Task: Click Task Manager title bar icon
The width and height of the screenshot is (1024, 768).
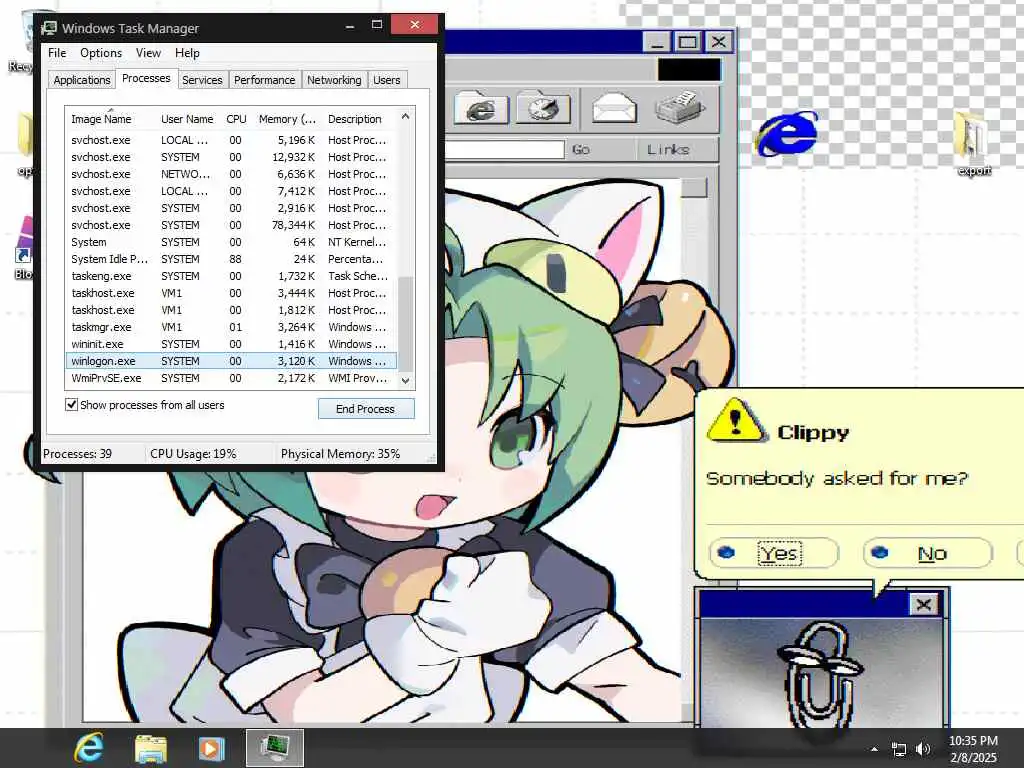Action: [49, 28]
